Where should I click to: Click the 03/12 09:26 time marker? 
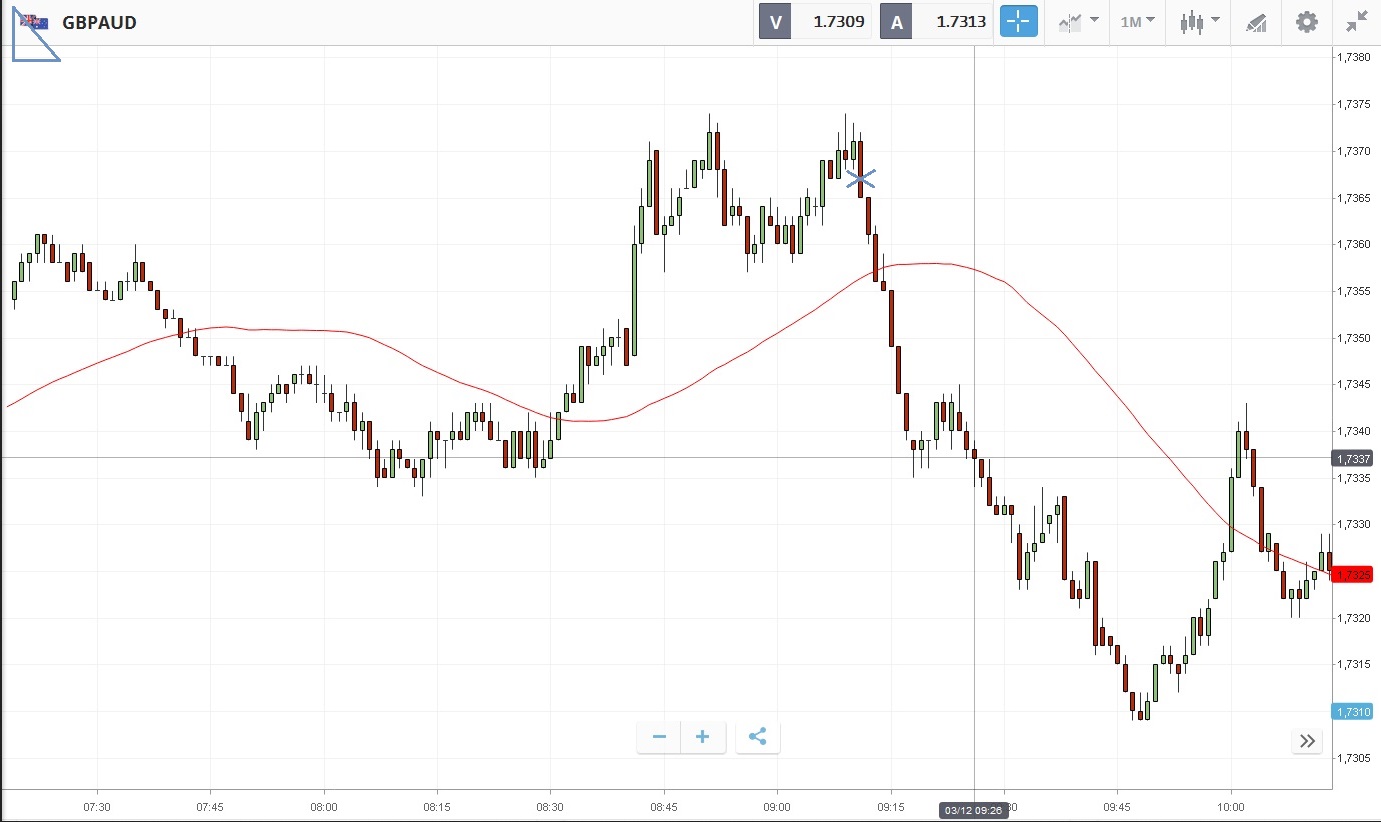[974, 810]
